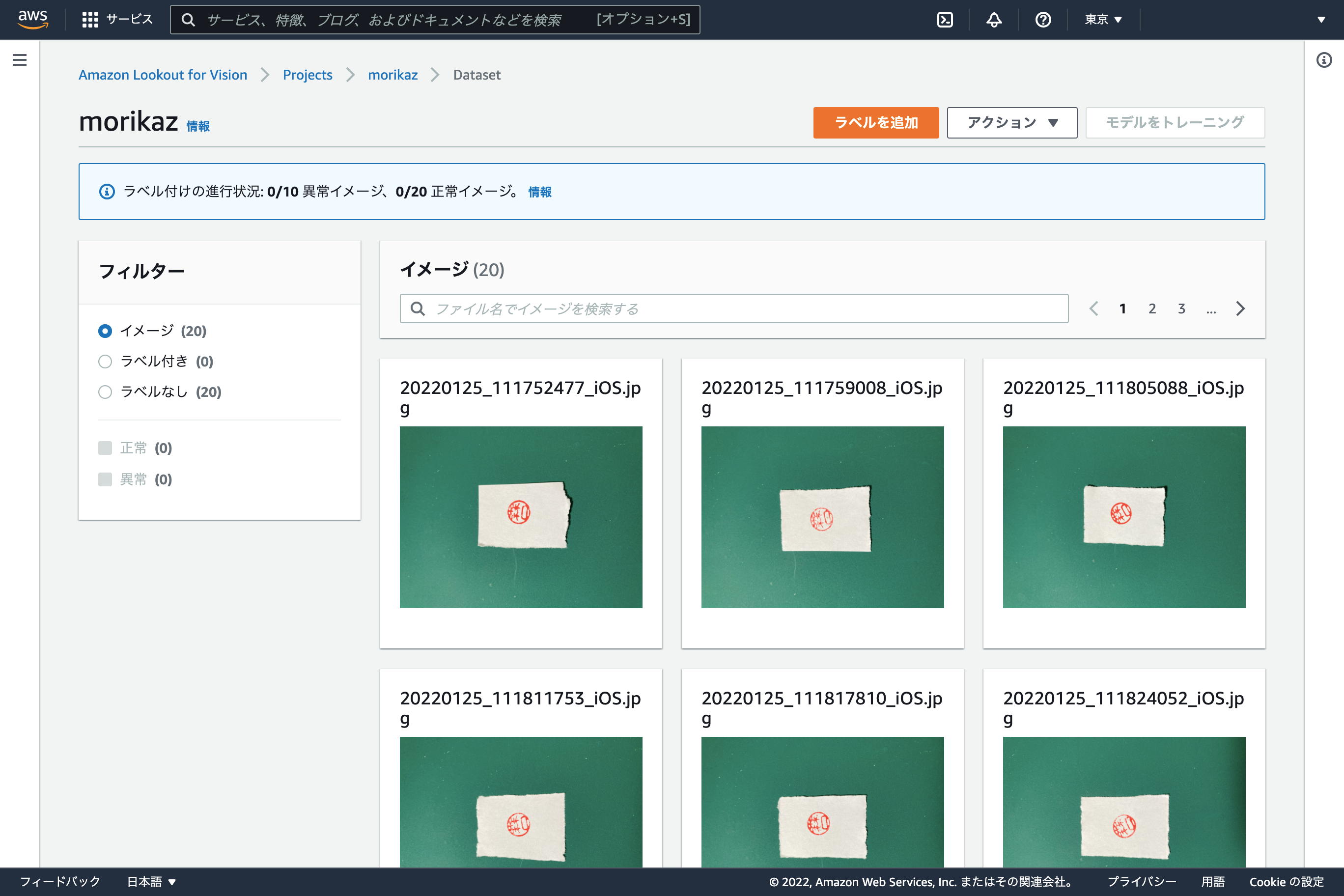Click the ラベルを追加 button
This screenshot has width=1344, height=896.
[x=875, y=122]
